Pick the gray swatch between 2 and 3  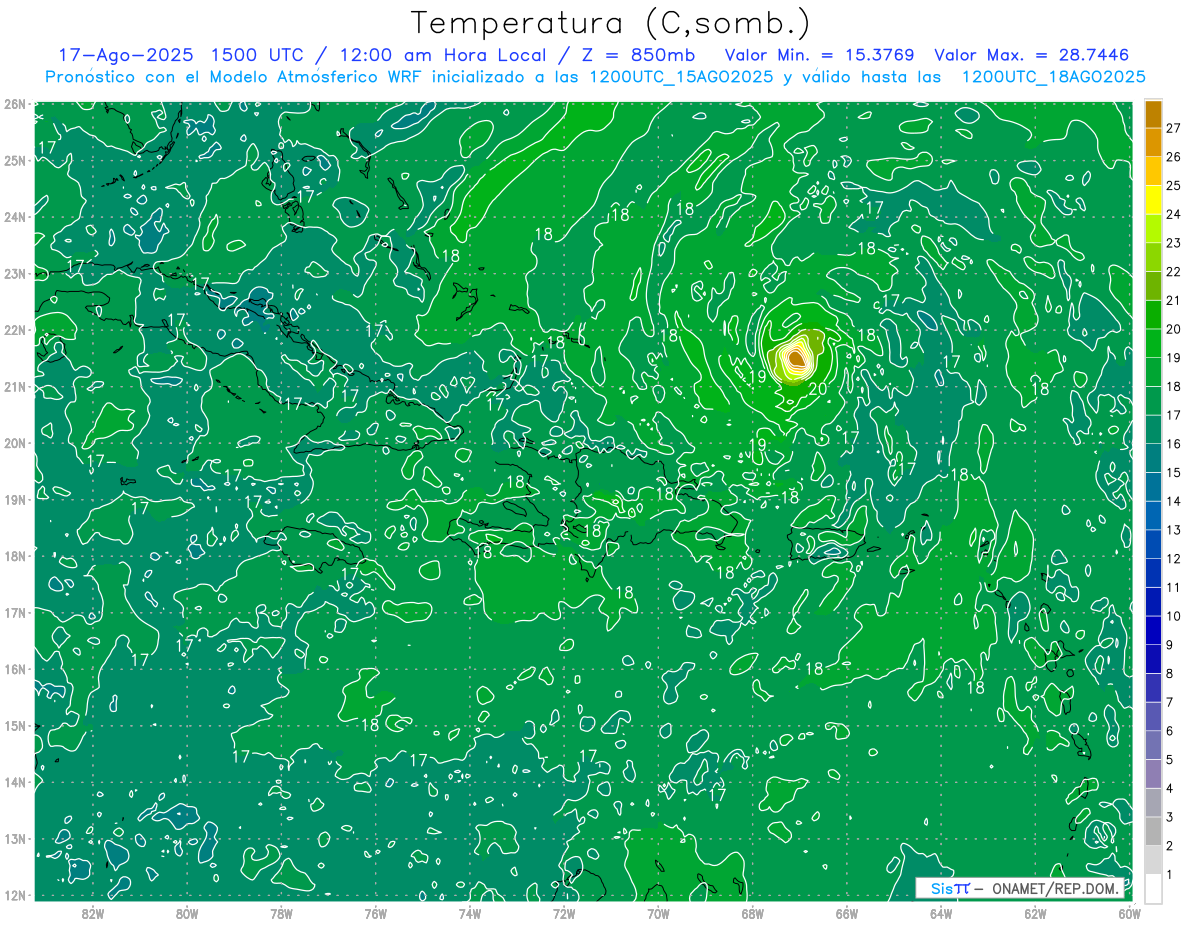(1154, 831)
